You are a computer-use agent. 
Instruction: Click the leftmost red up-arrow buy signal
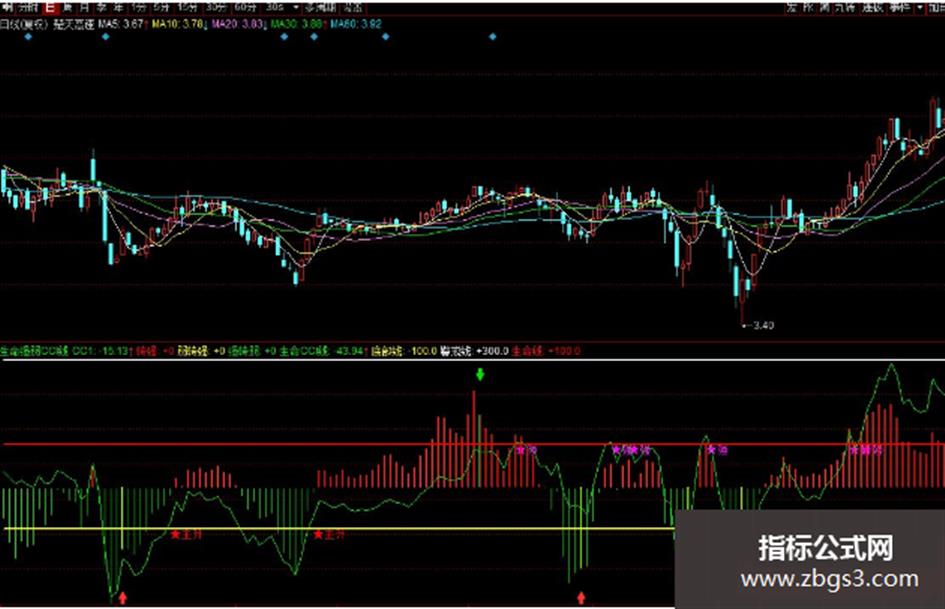pos(123,598)
